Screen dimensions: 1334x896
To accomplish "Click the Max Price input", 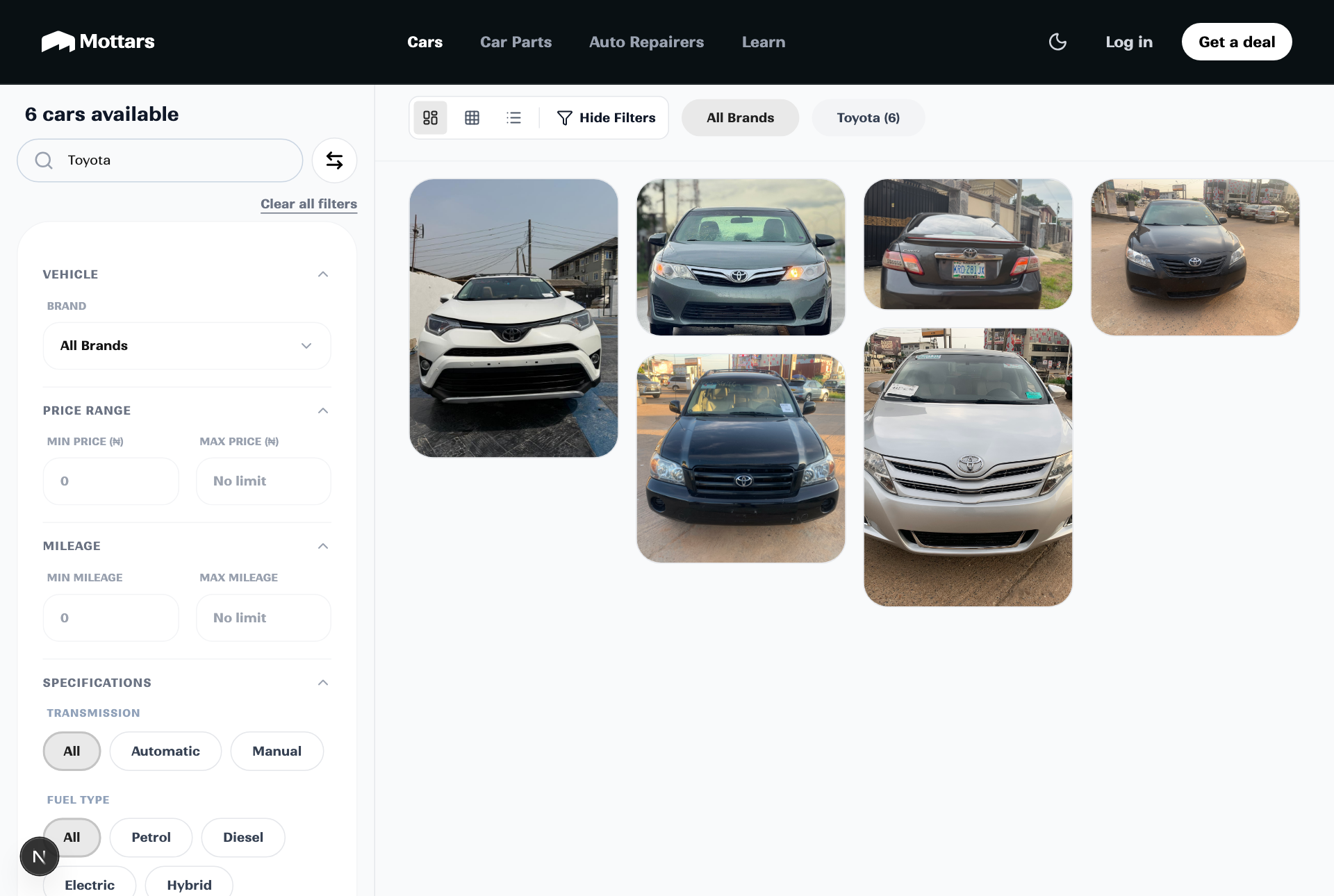I will (x=263, y=481).
